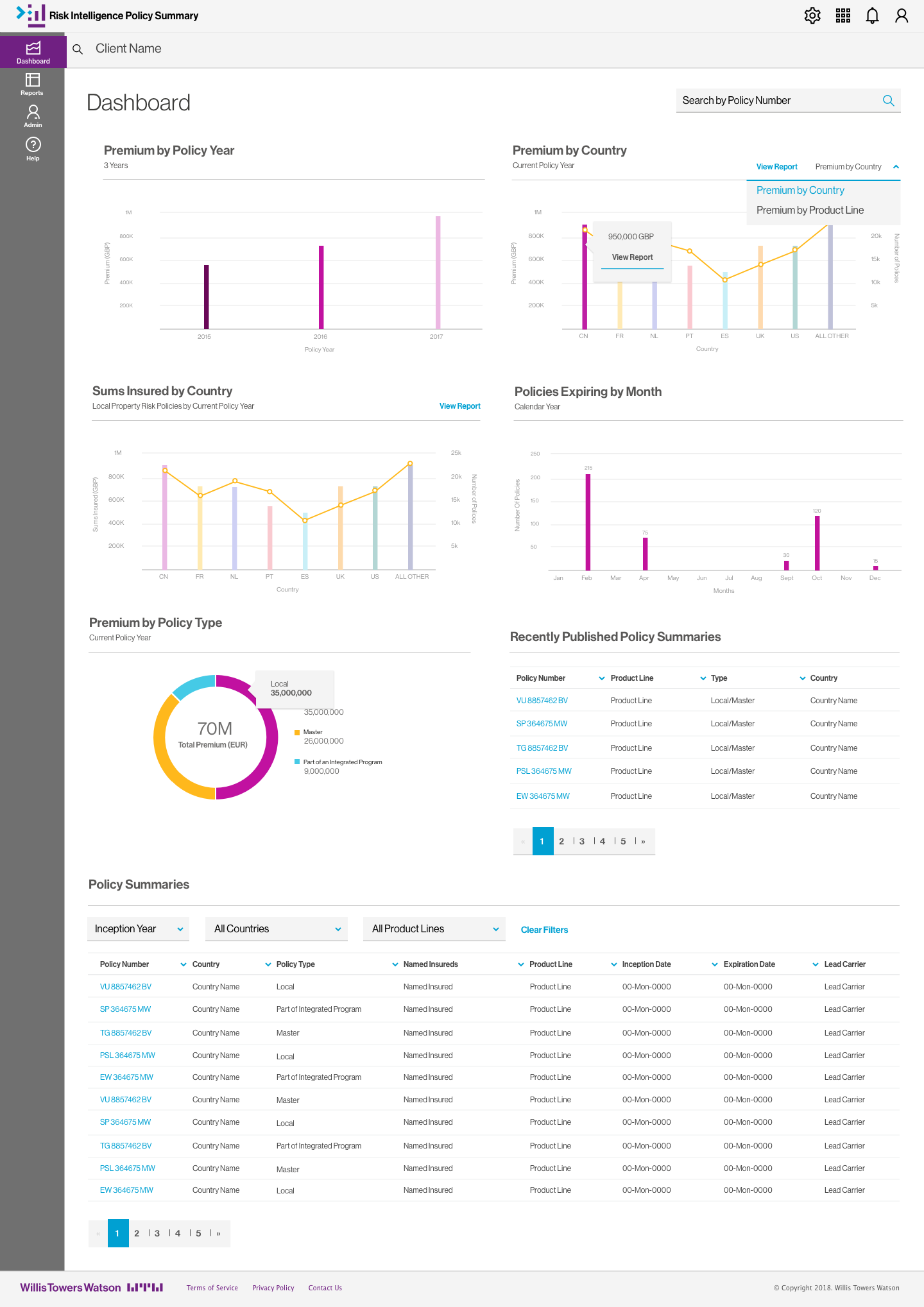Viewport: 924px width, 1307px height.
Task: Click the 2017 bar in Premium by Policy Year
Action: 438,273
